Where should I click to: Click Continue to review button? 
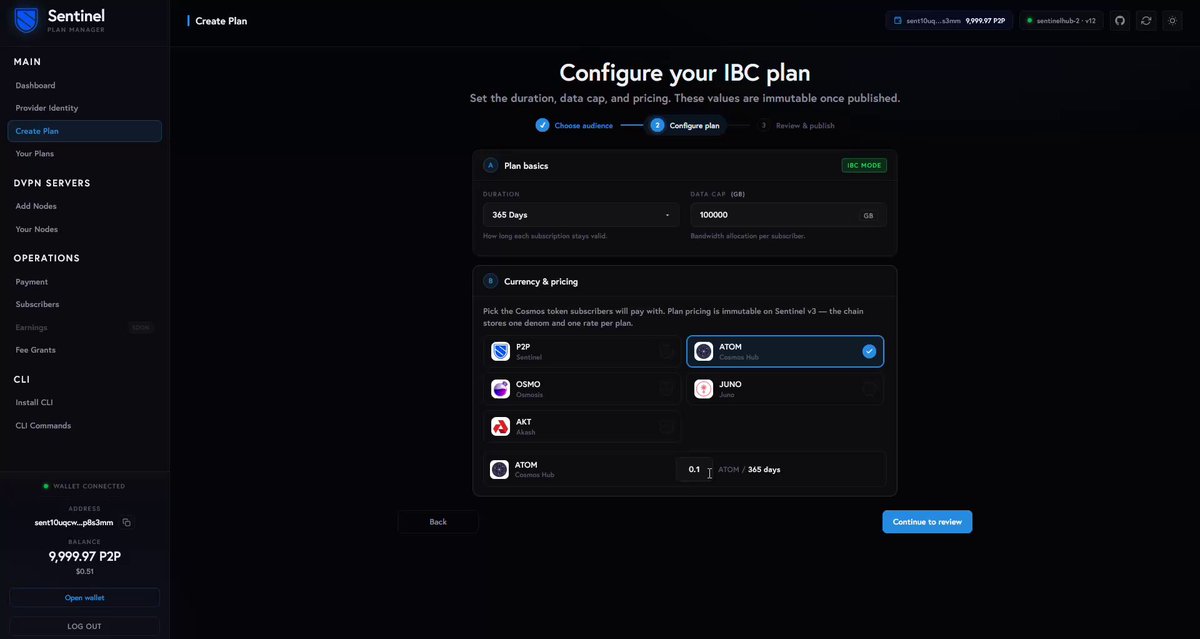coord(927,522)
